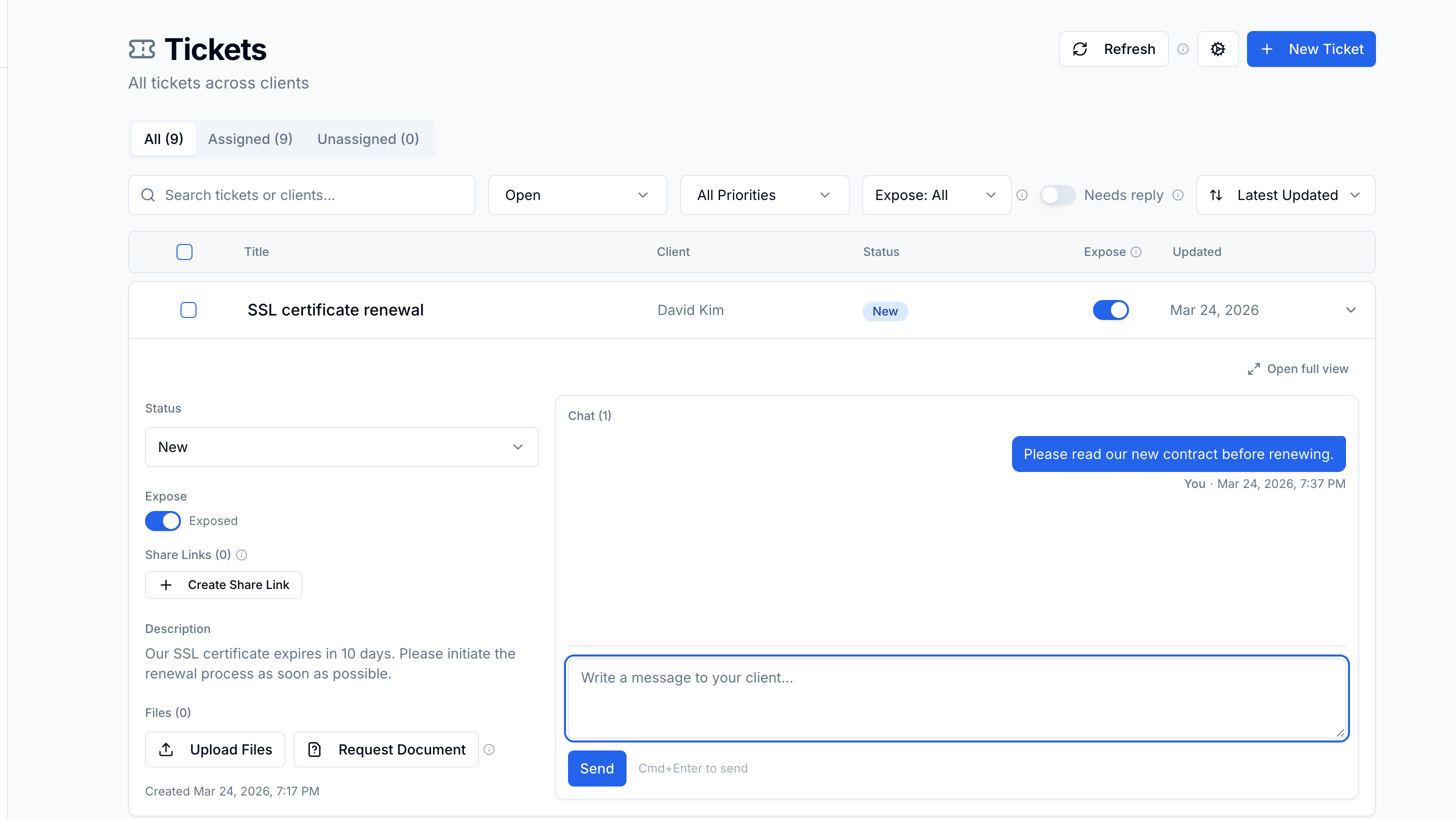Click the Open full view link

(1297, 369)
